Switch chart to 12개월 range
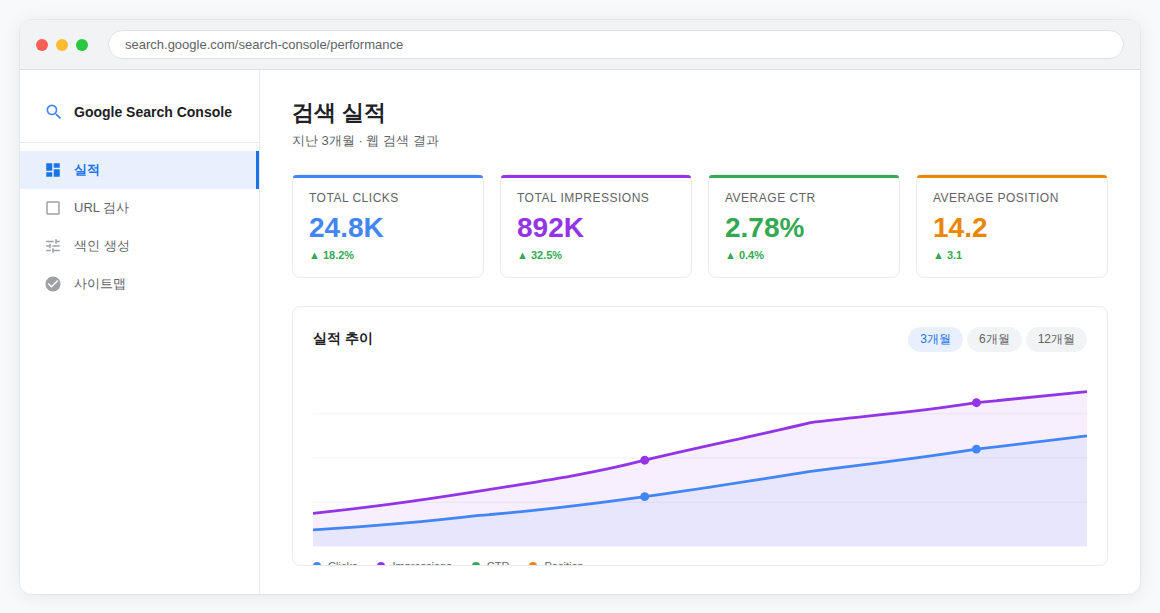The image size is (1160, 613). 1056,339
